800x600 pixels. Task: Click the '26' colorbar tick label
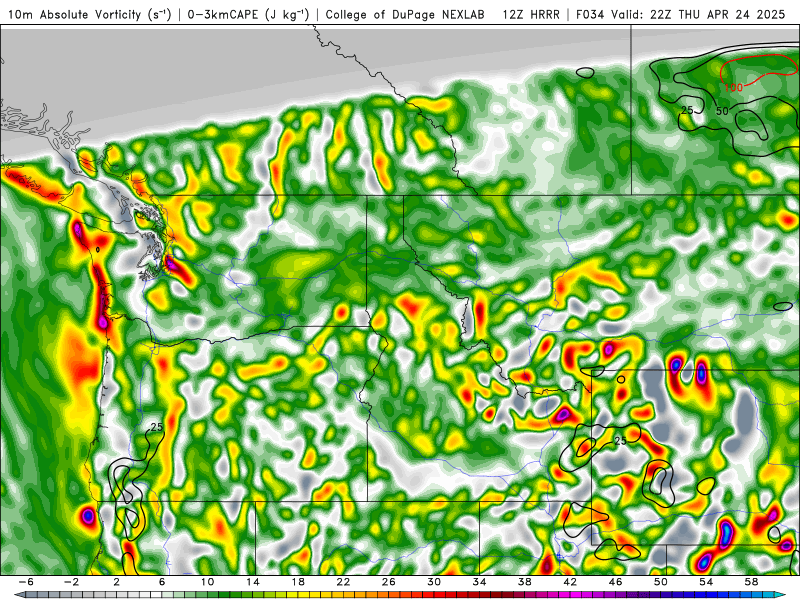click(x=389, y=582)
